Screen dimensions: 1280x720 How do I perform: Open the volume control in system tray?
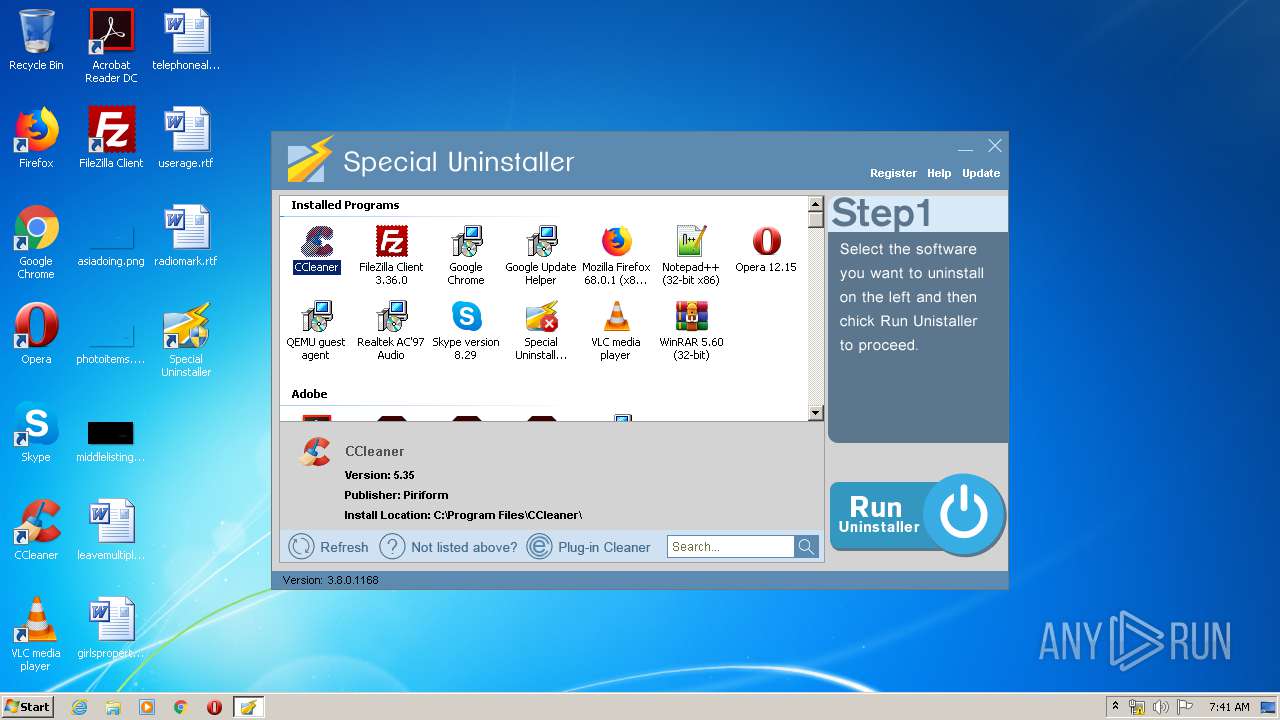1160,707
